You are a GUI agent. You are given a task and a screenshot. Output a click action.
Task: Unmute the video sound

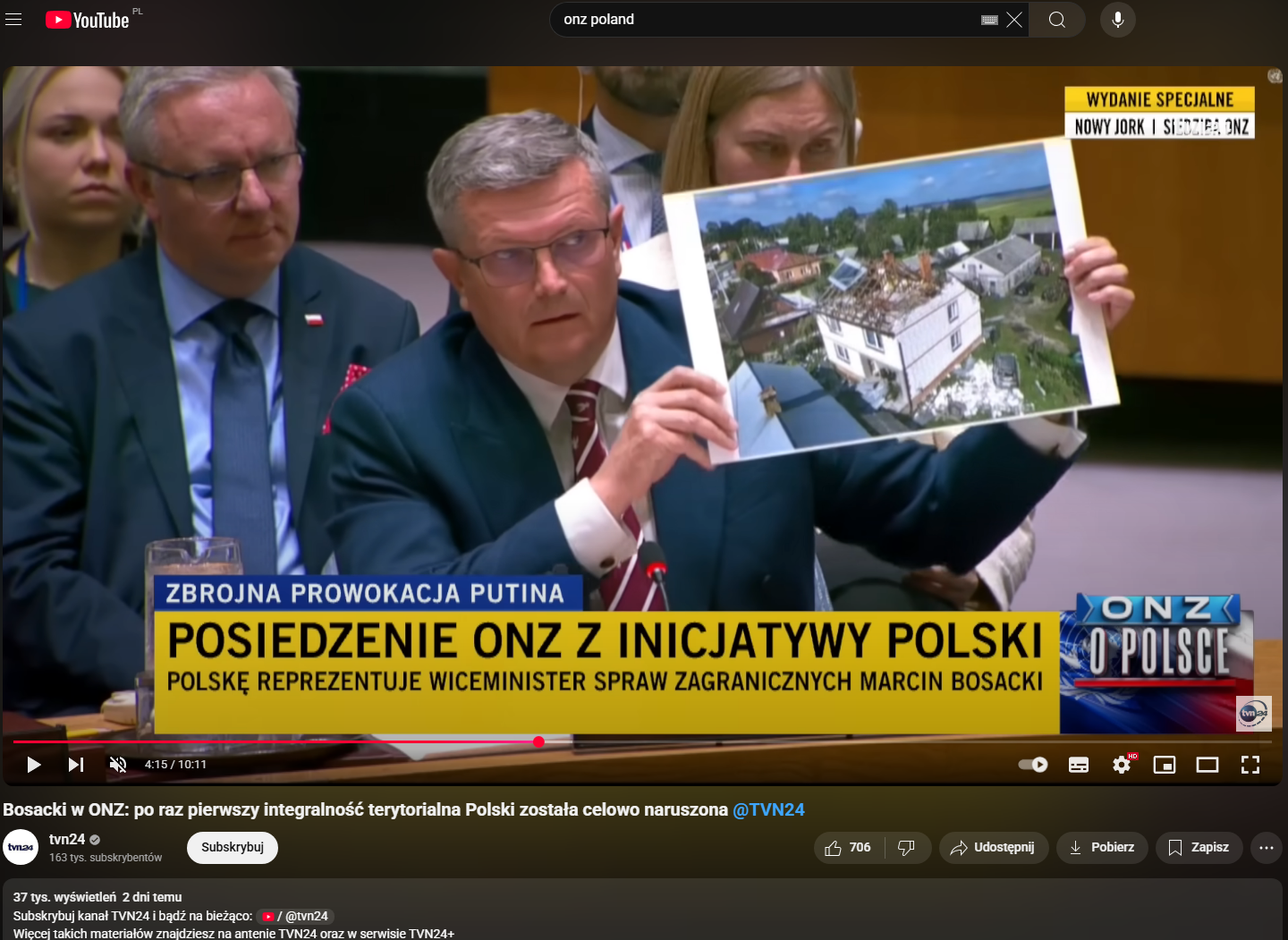point(118,765)
